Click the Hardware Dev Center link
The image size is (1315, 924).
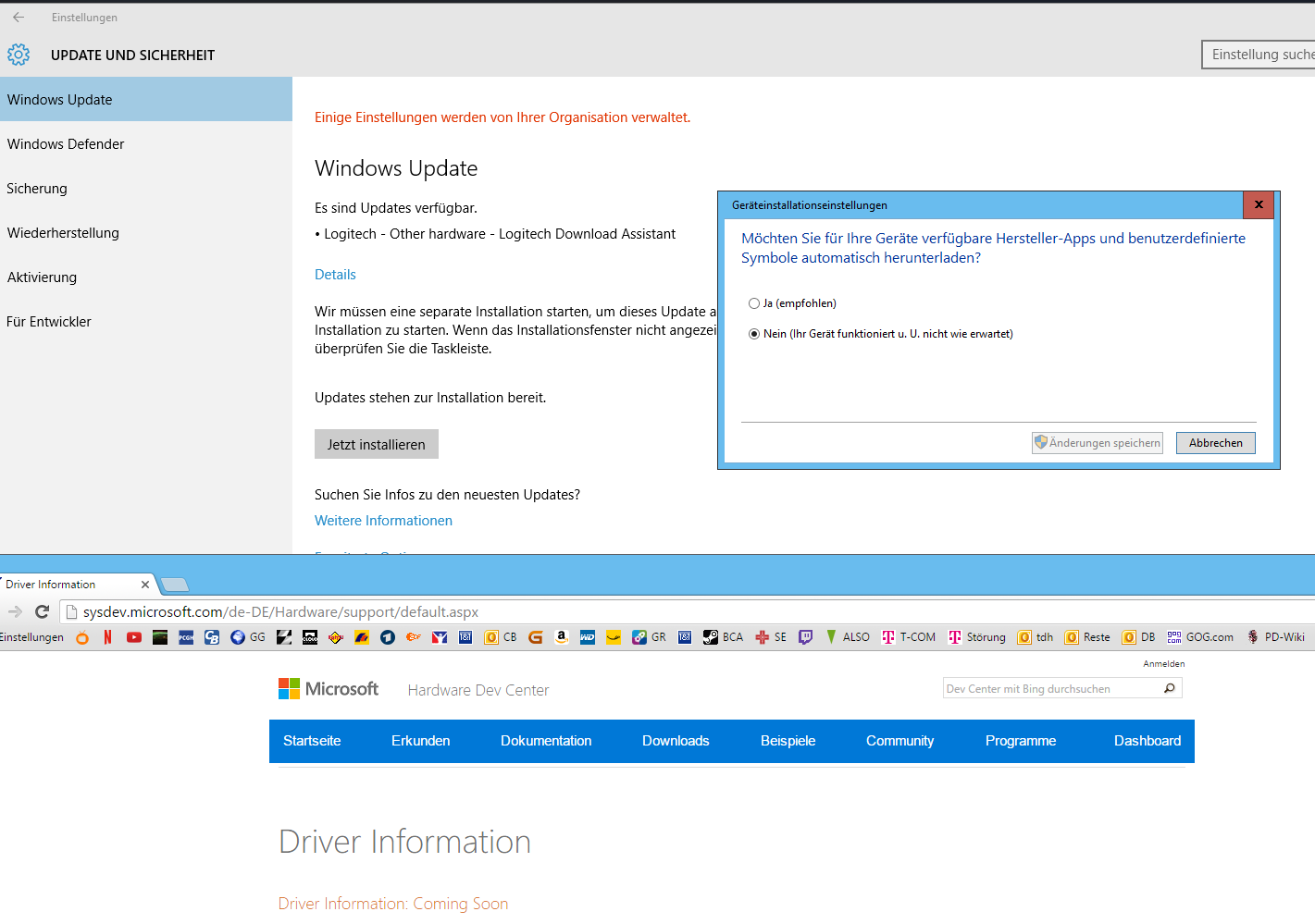[478, 690]
